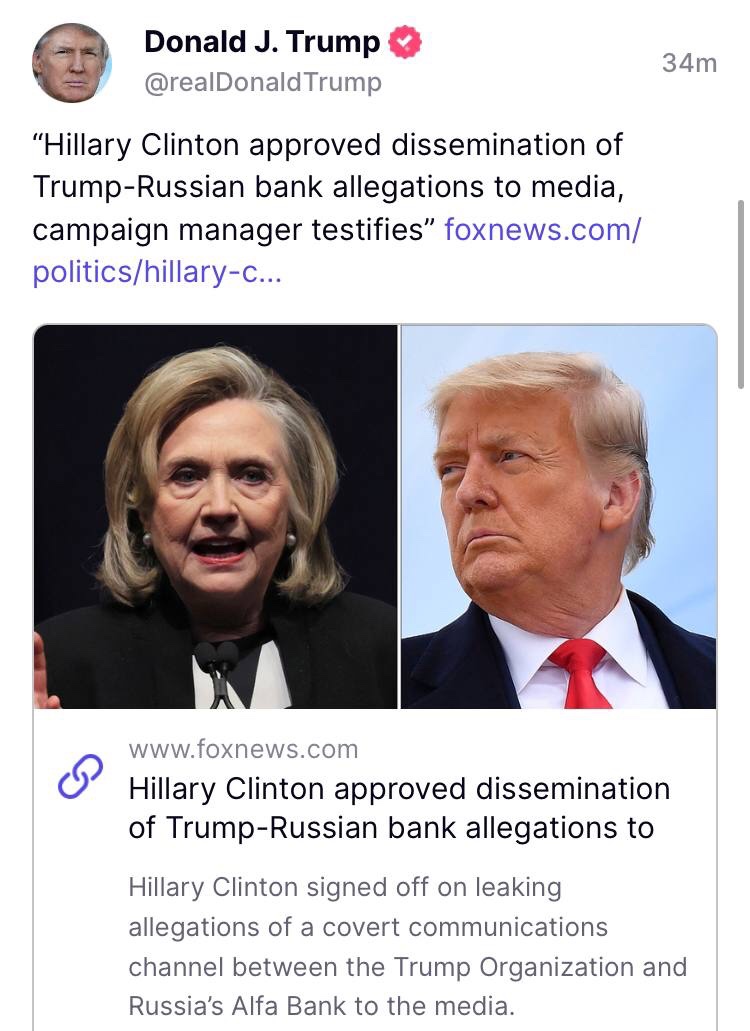The height and width of the screenshot is (1031, 750).
Task: Click the www.foxnews.com domain label
Action: tap(243, 750)
